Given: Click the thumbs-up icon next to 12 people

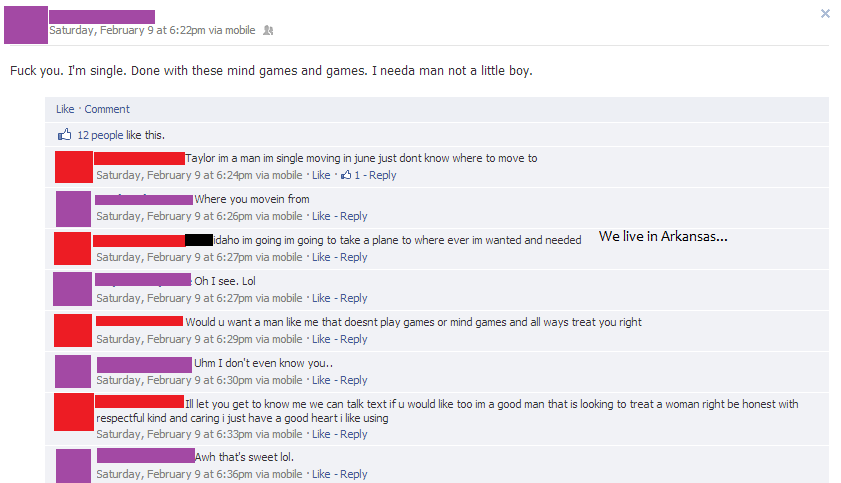Looking at the screenshot, I should pos(64,135).
